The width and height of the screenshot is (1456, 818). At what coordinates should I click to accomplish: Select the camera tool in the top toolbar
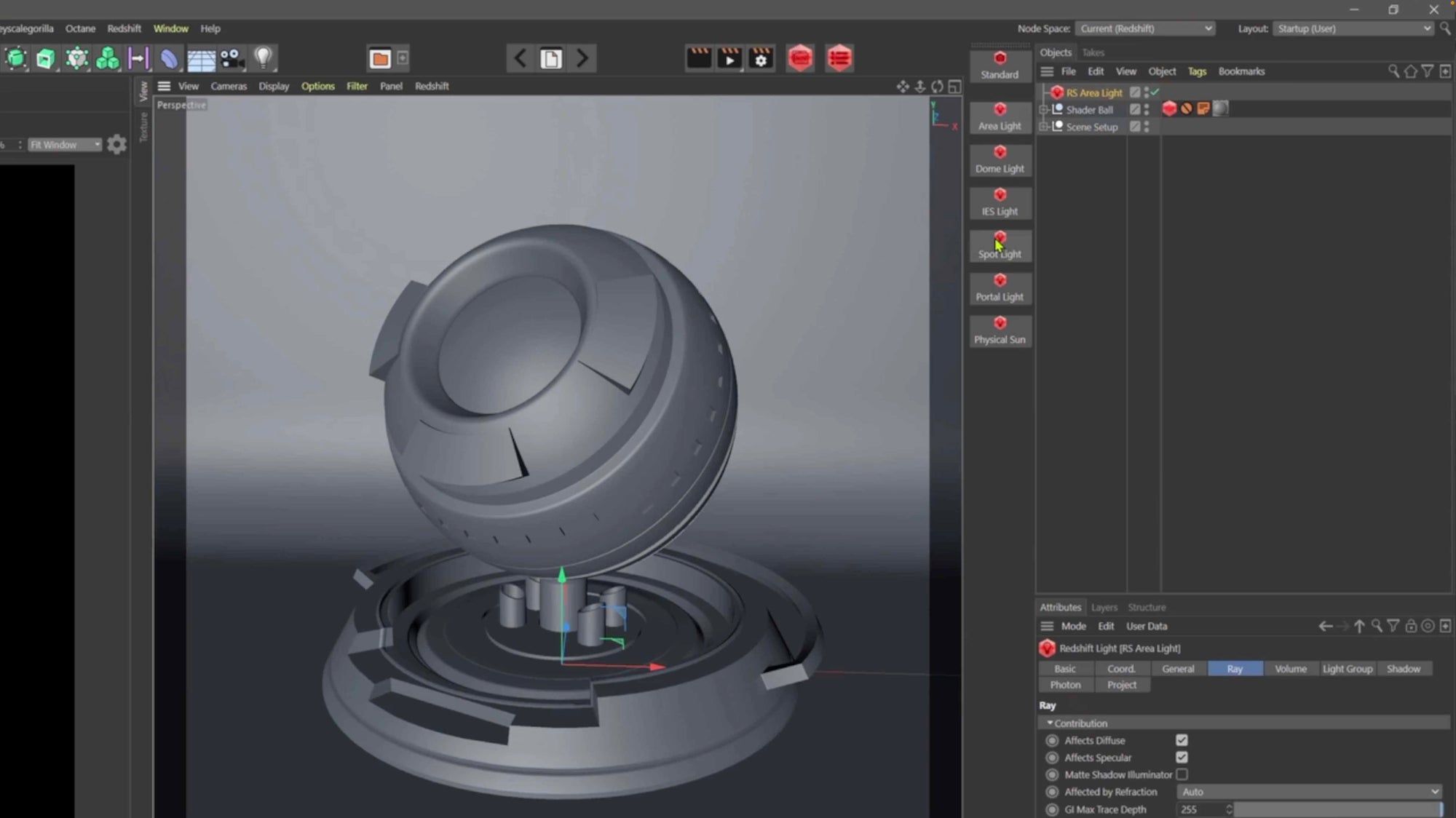232,58
